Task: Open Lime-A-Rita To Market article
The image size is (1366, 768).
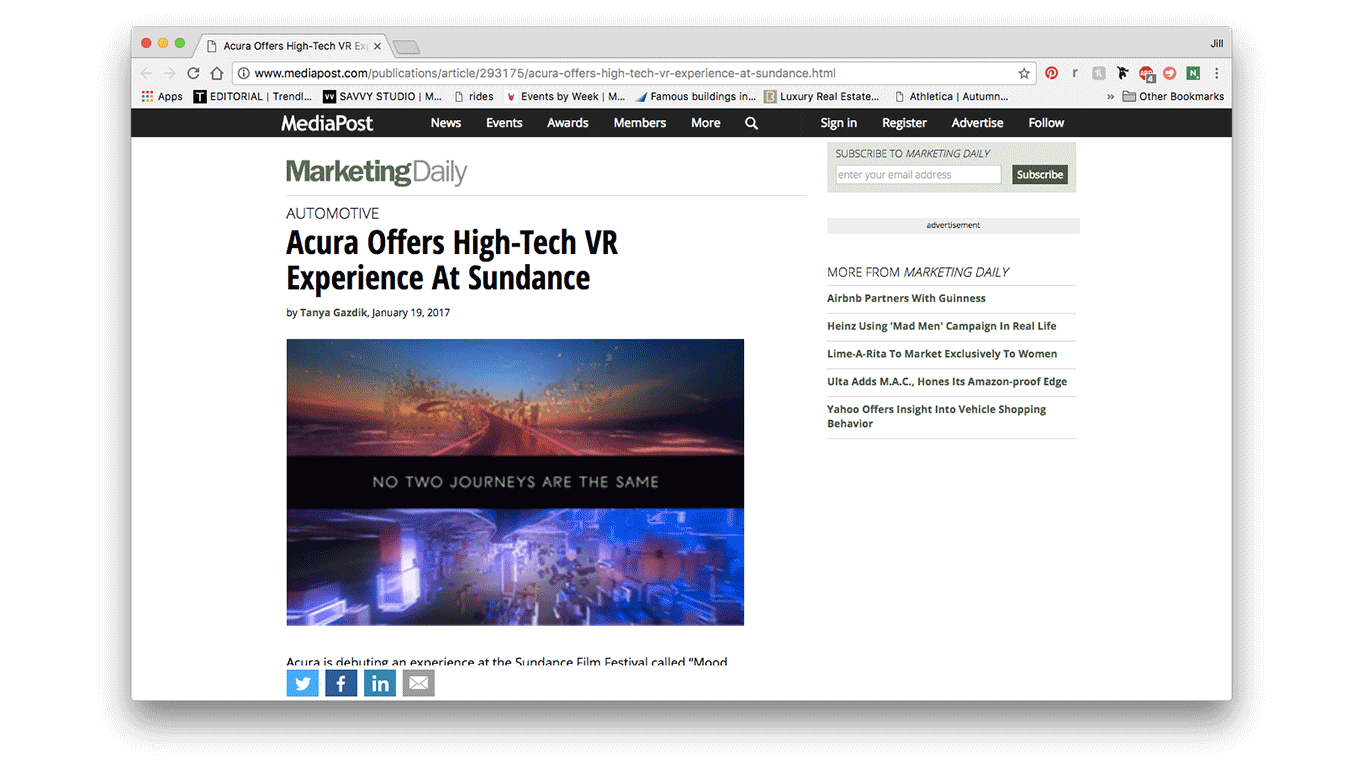Action: 942,354
